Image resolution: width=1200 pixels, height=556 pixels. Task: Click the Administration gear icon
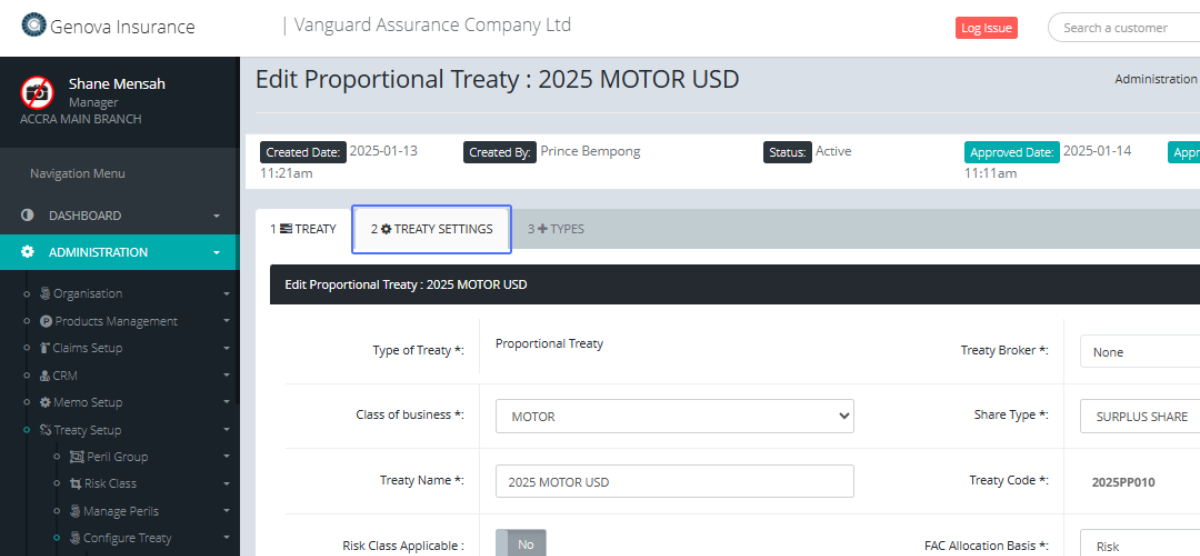[x=28, y=252]
